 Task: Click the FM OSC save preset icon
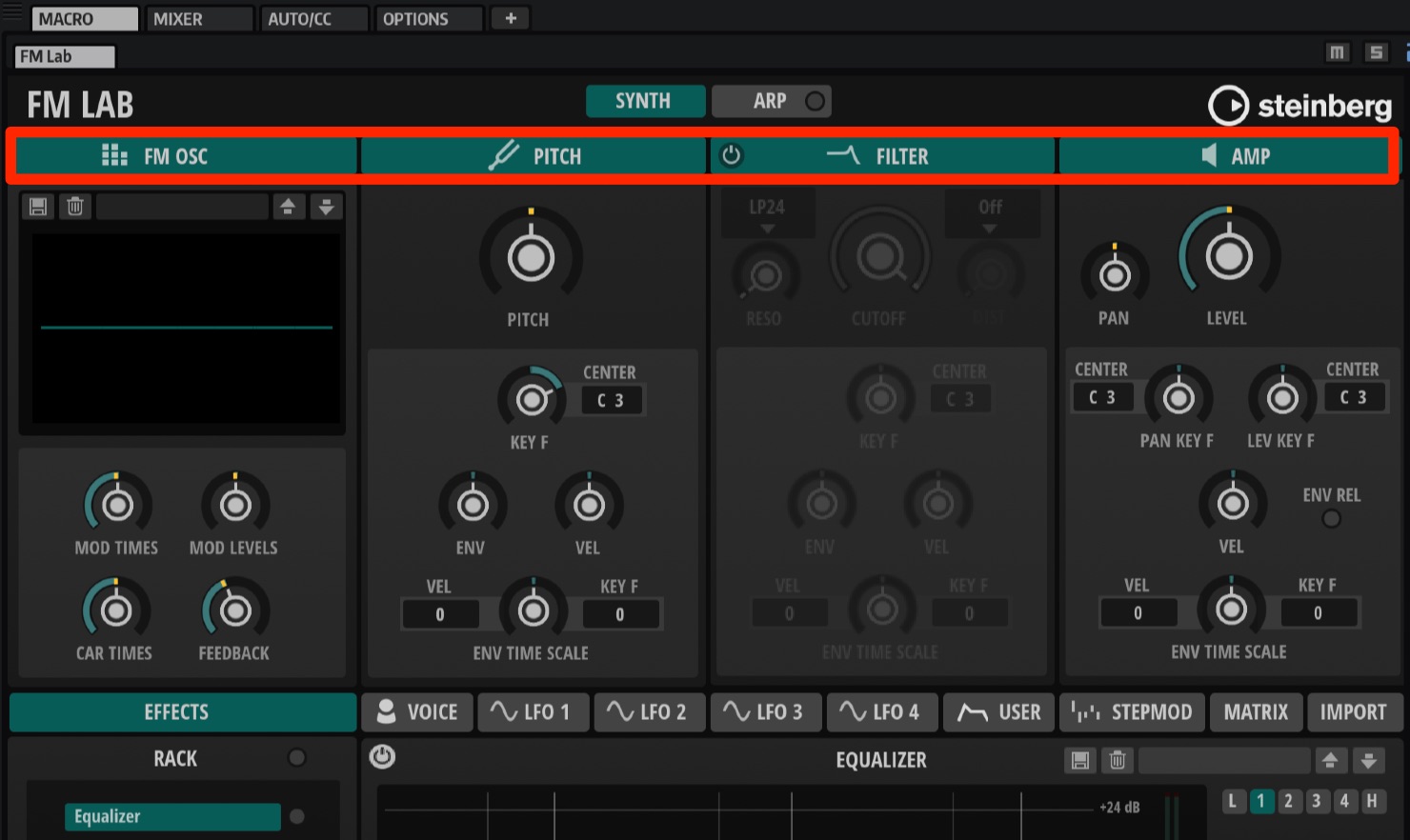coord(38,207)
